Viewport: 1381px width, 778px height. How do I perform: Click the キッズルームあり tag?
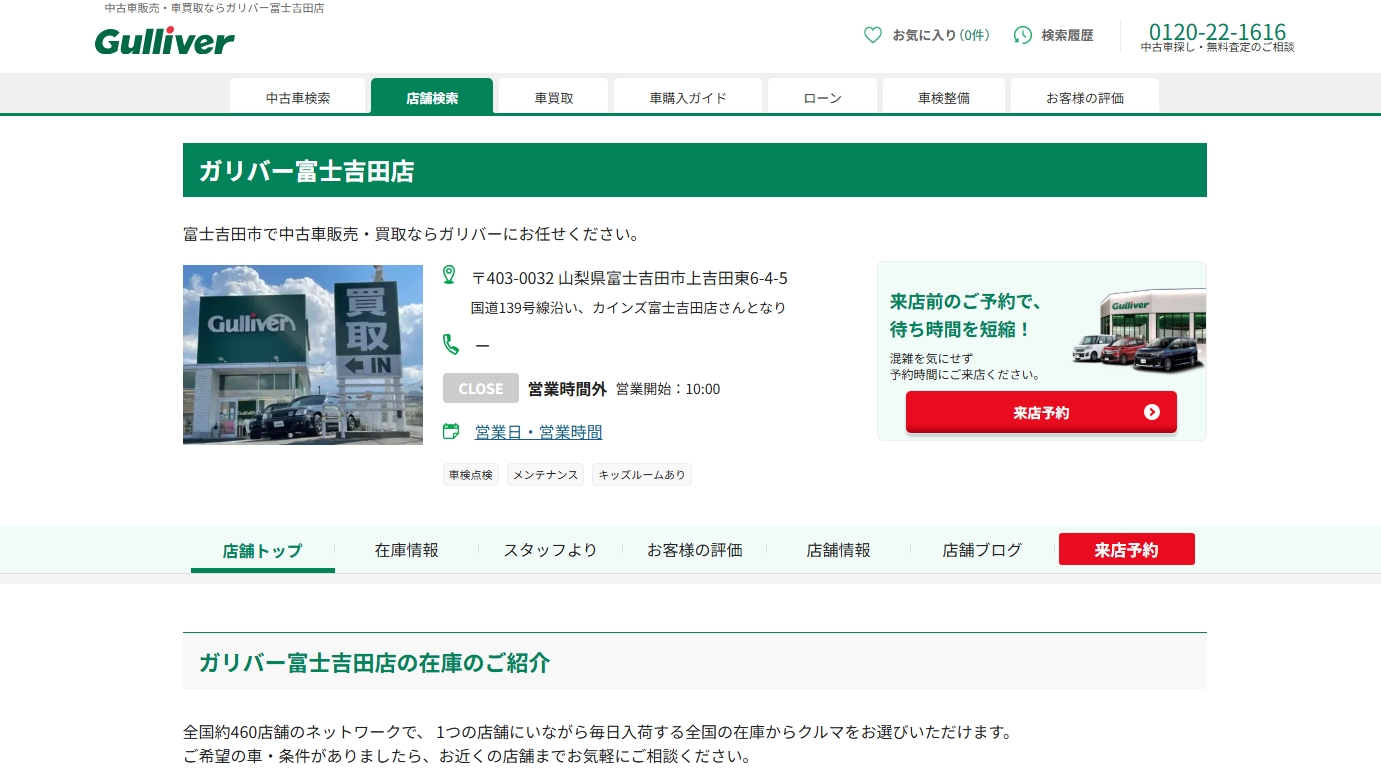tap(641, 475)
